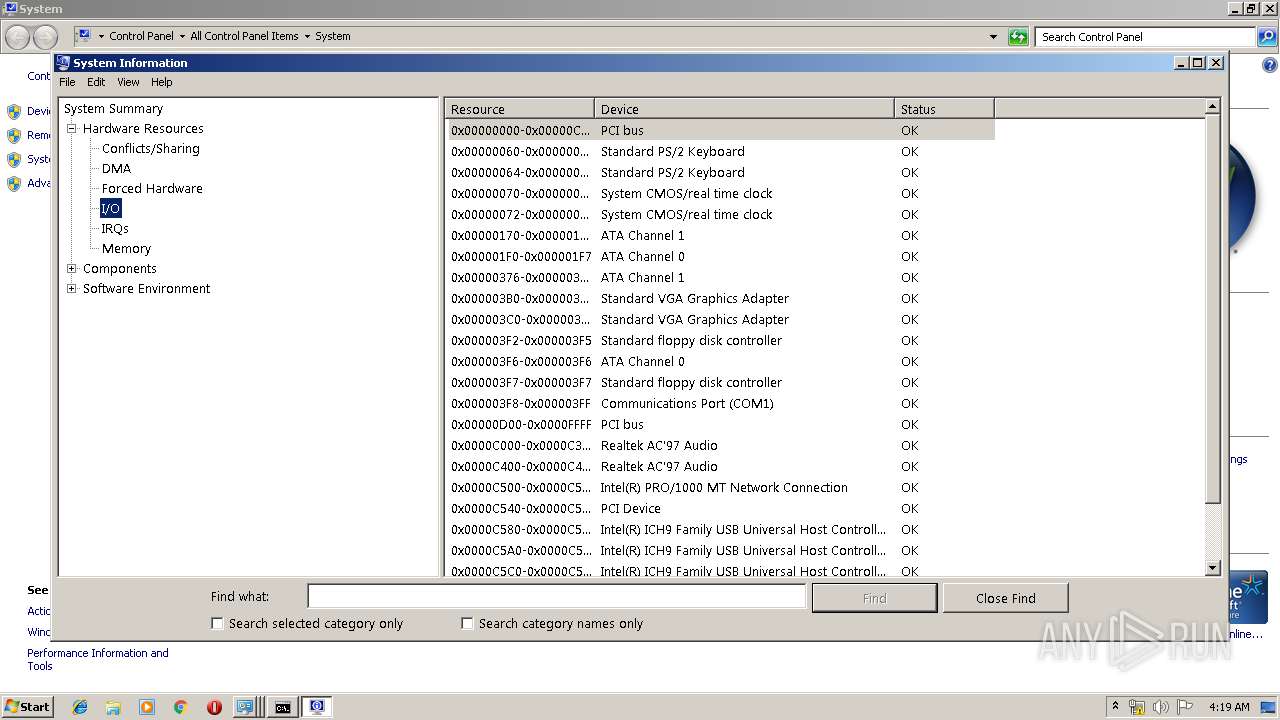Open the View menu
The image size is (1280, 720).
(128, 82)
